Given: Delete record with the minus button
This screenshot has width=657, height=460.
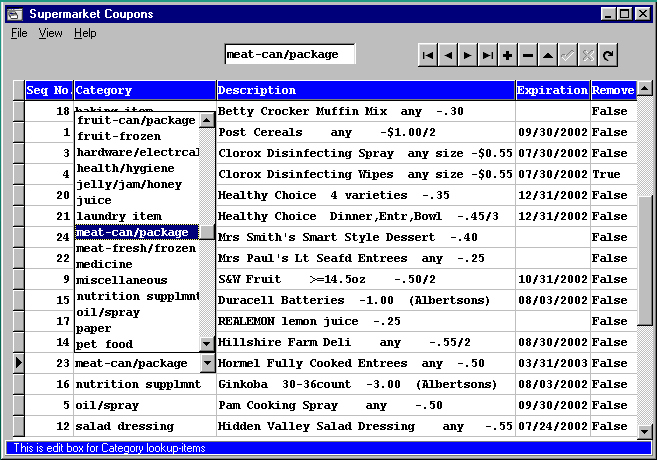Looking at the screenshot, I should click(x=528, y=55).
